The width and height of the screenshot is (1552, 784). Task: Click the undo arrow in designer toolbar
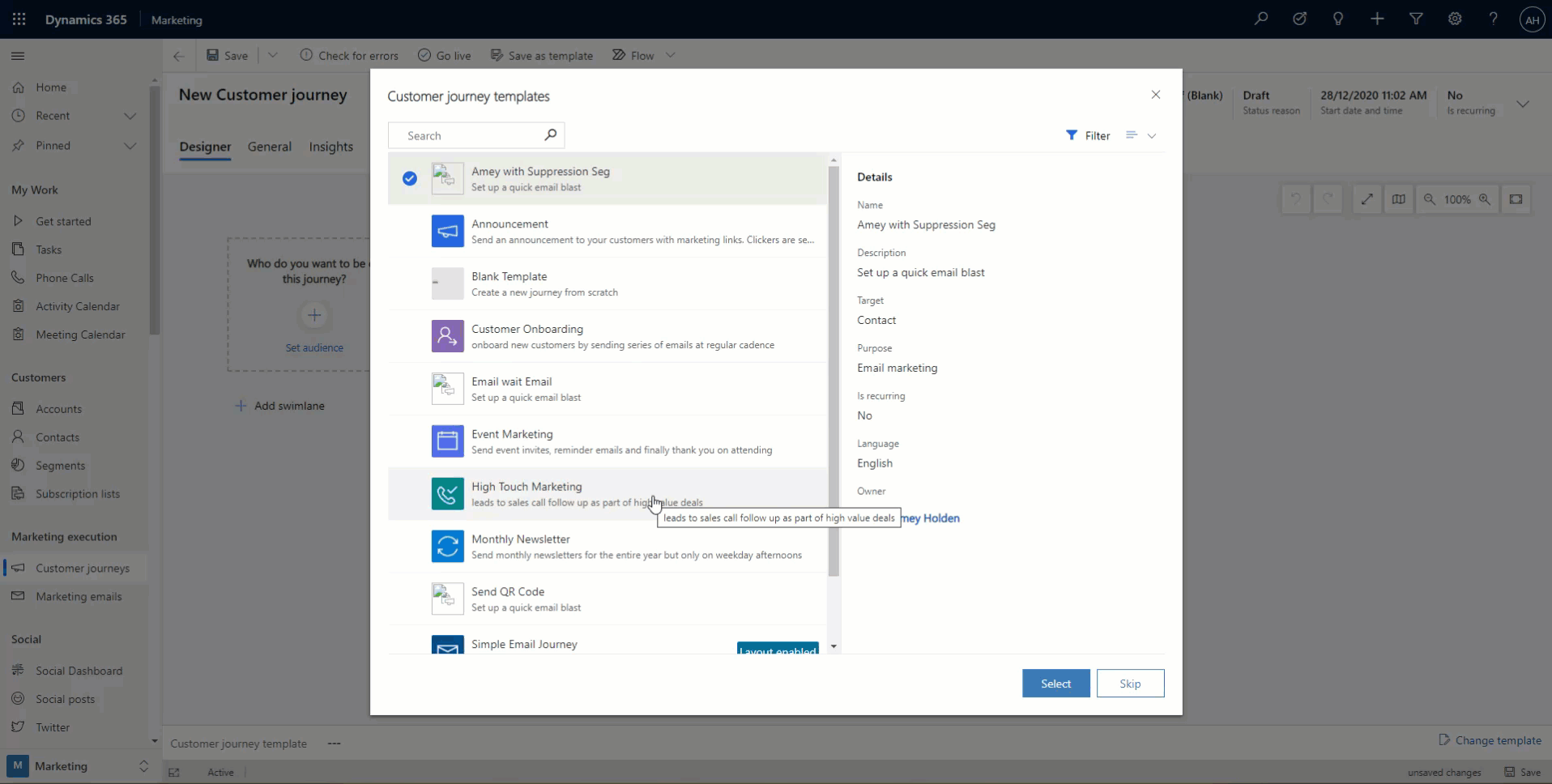click(x=1296, y=199)
